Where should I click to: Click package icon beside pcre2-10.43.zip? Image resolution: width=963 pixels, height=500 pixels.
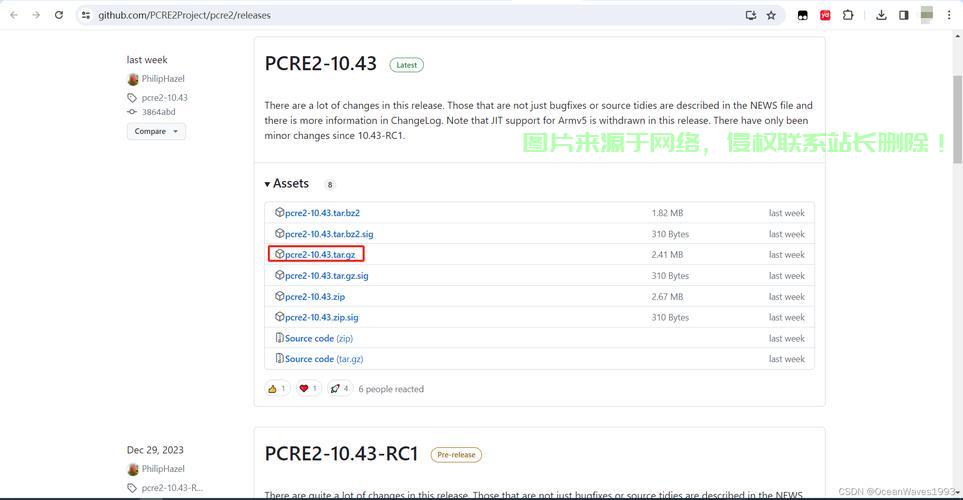tap(279, 296)
